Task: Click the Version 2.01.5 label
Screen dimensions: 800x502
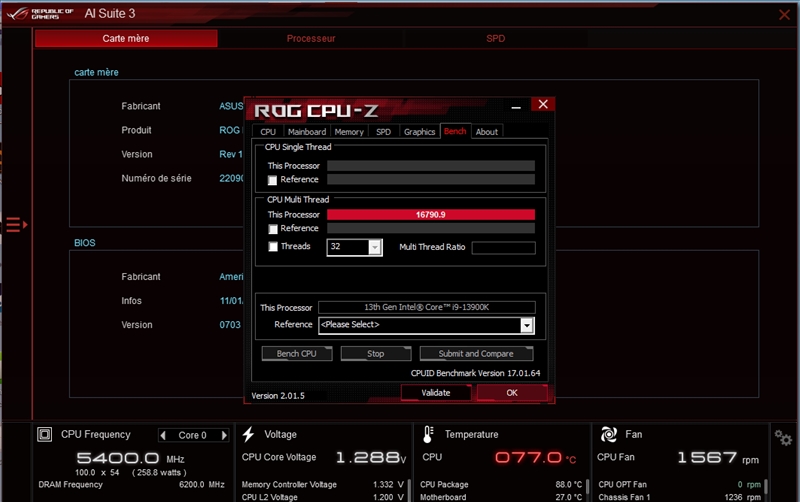Action: click(x=278, y=396)
